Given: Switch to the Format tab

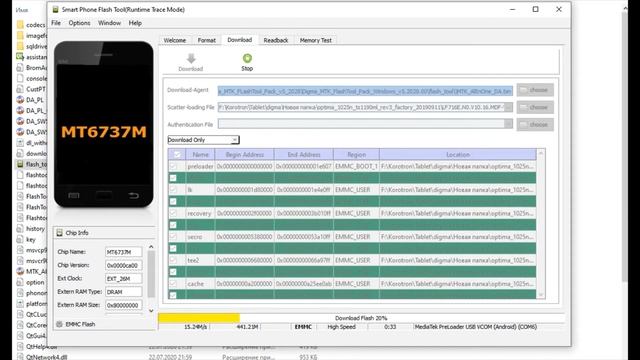Looking at the screenshot, I should [207, 40].
